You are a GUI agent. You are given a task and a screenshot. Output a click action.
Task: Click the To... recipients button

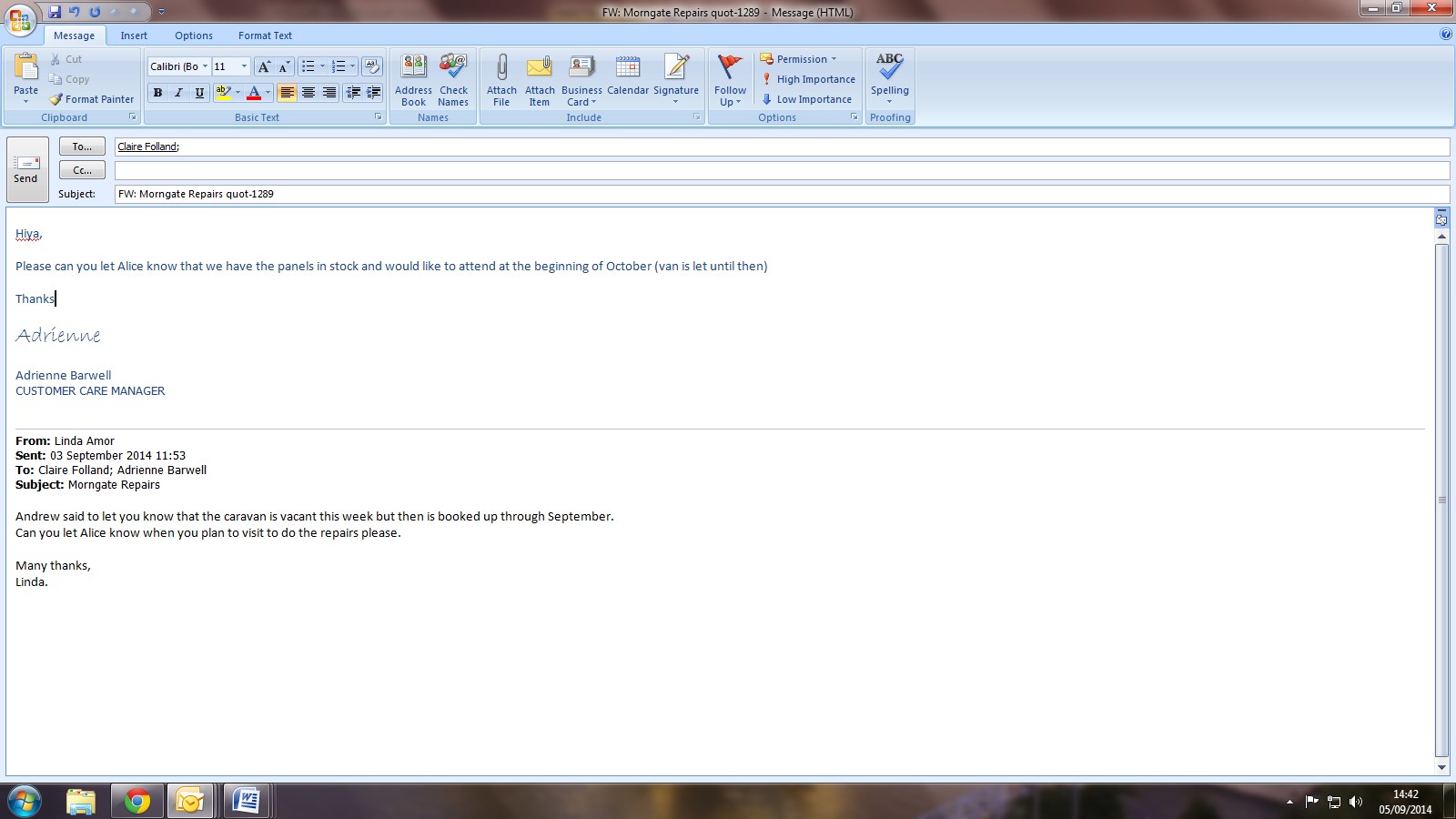[x=82, y=147]
